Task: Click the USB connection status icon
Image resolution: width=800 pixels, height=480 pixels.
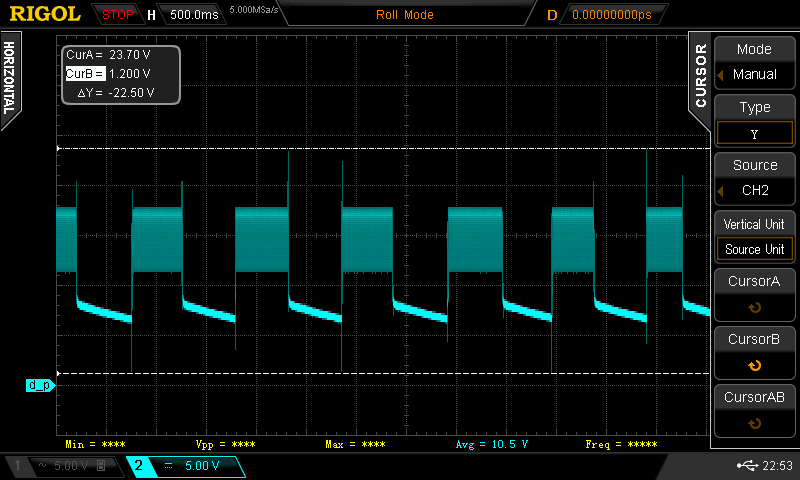Action: pos(746,466)
